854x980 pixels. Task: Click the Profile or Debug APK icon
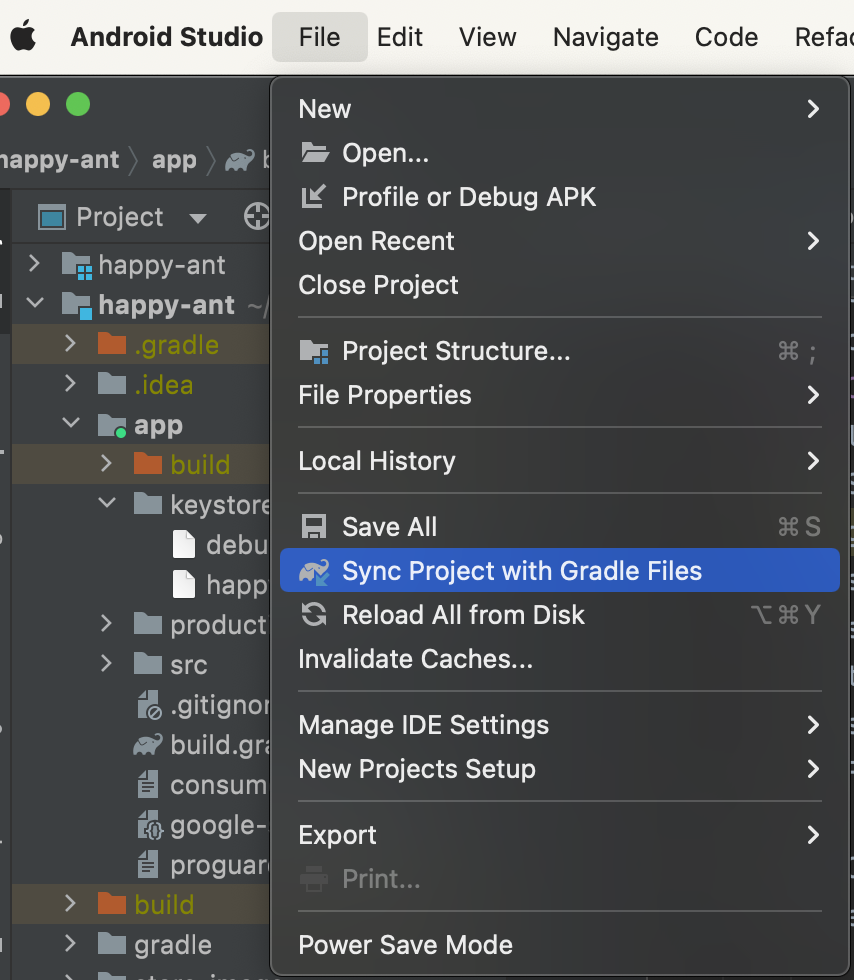click(313, 196)
